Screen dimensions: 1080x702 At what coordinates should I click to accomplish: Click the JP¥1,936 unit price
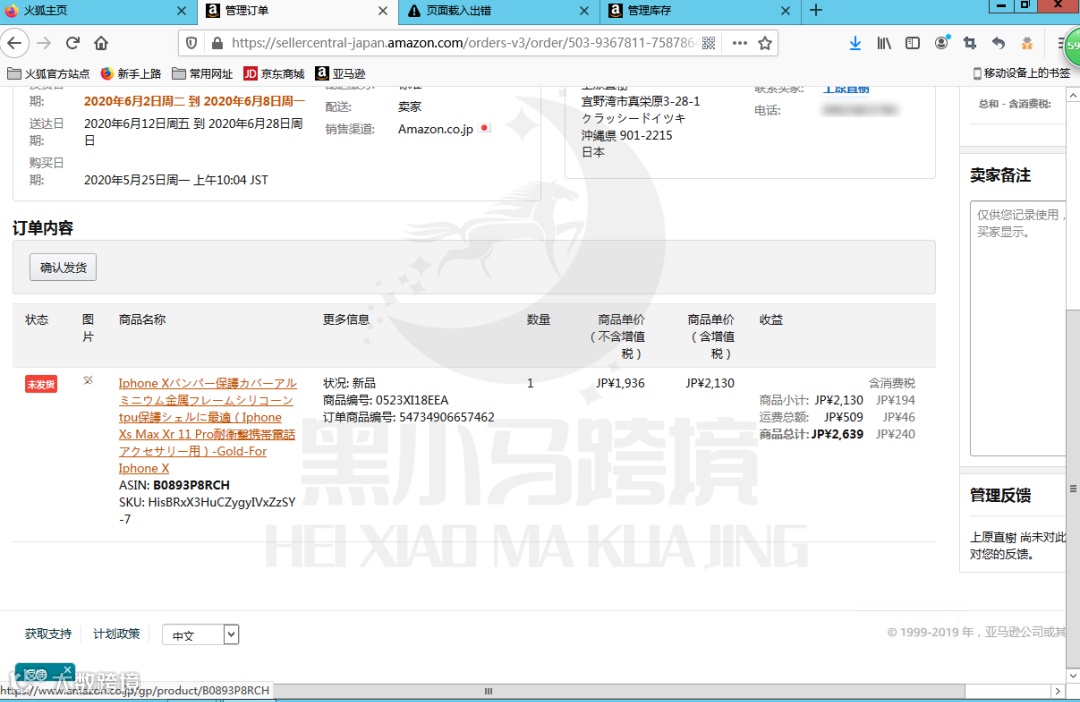coord(620,383)
